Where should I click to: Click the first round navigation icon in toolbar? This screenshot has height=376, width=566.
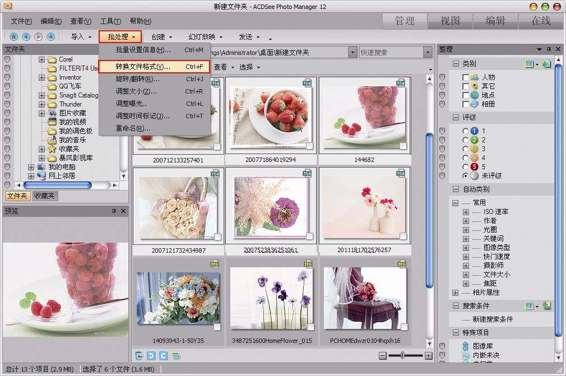pos(14,36)
